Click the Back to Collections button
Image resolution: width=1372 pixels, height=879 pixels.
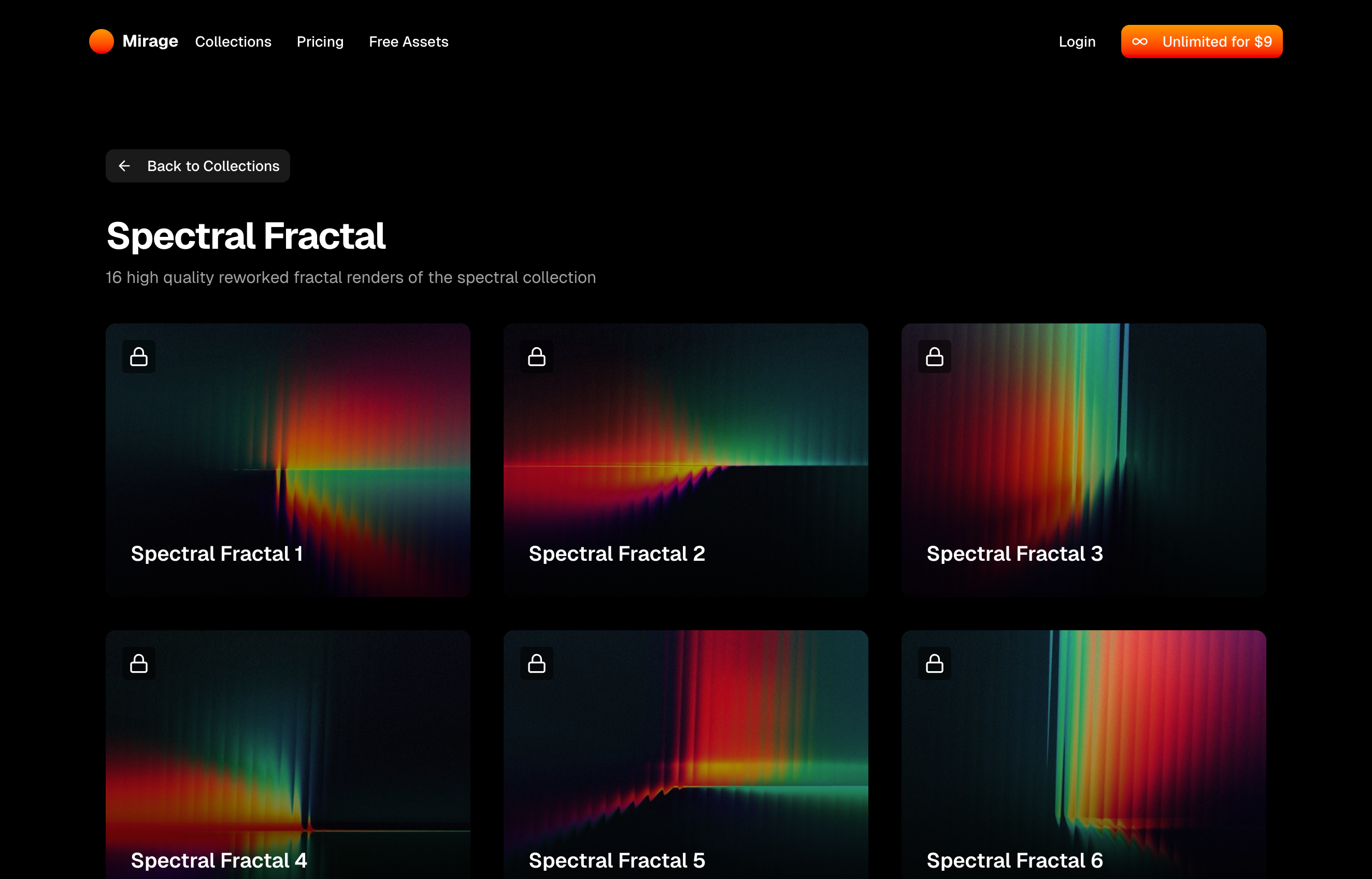point(197,166)
